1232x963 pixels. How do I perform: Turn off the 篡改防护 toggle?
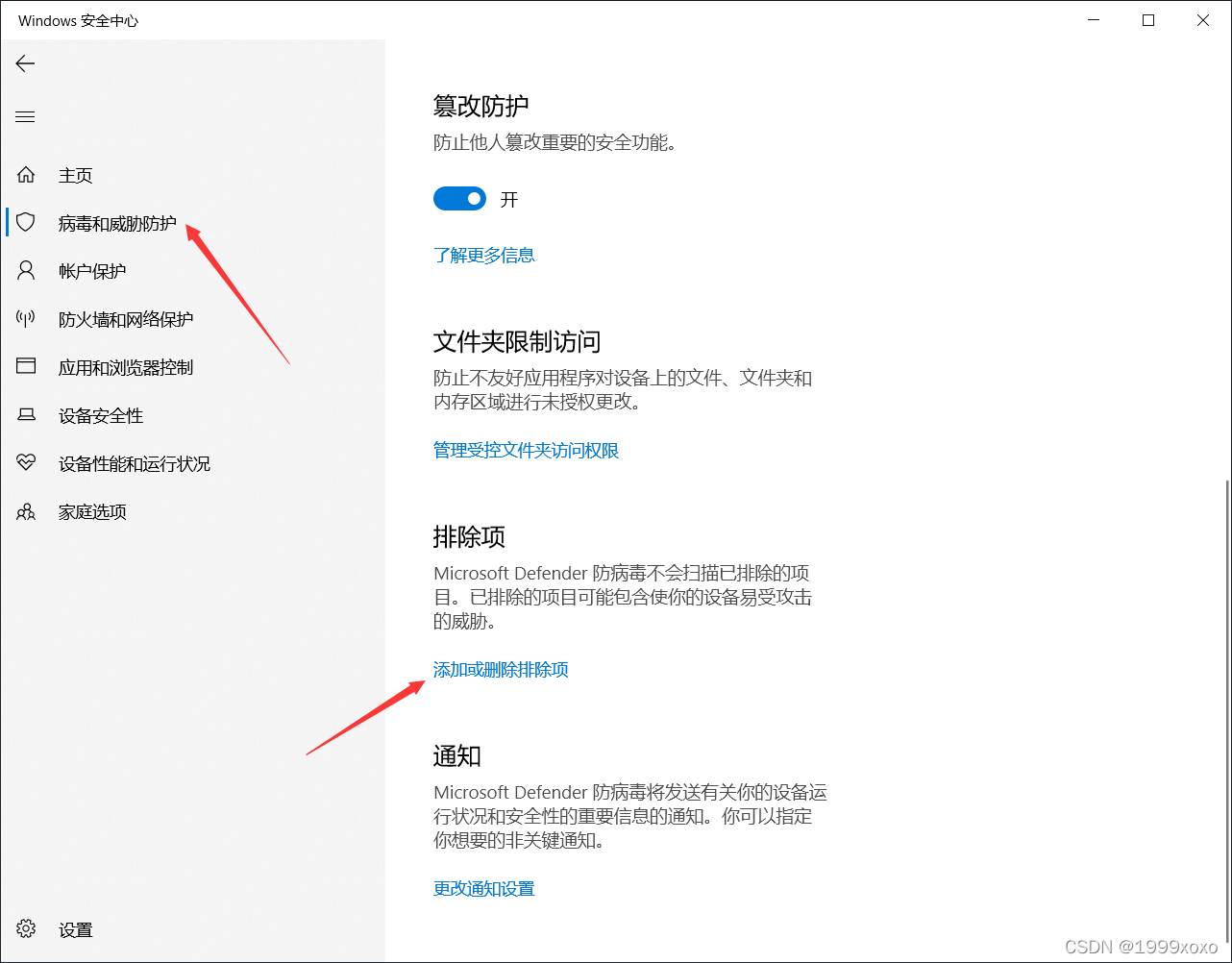click(459, 199)
